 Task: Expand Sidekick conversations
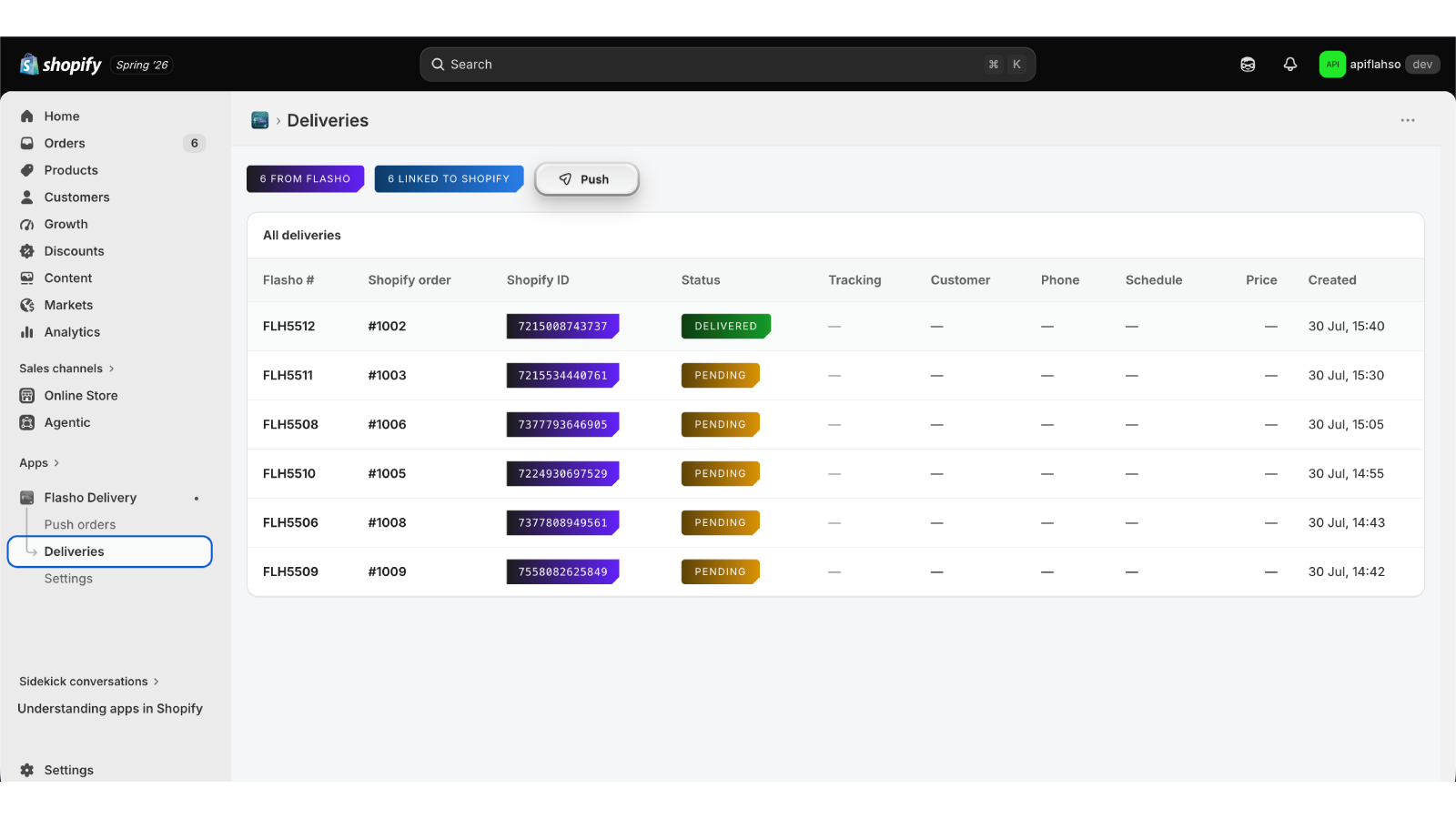[x=89, y=682]
